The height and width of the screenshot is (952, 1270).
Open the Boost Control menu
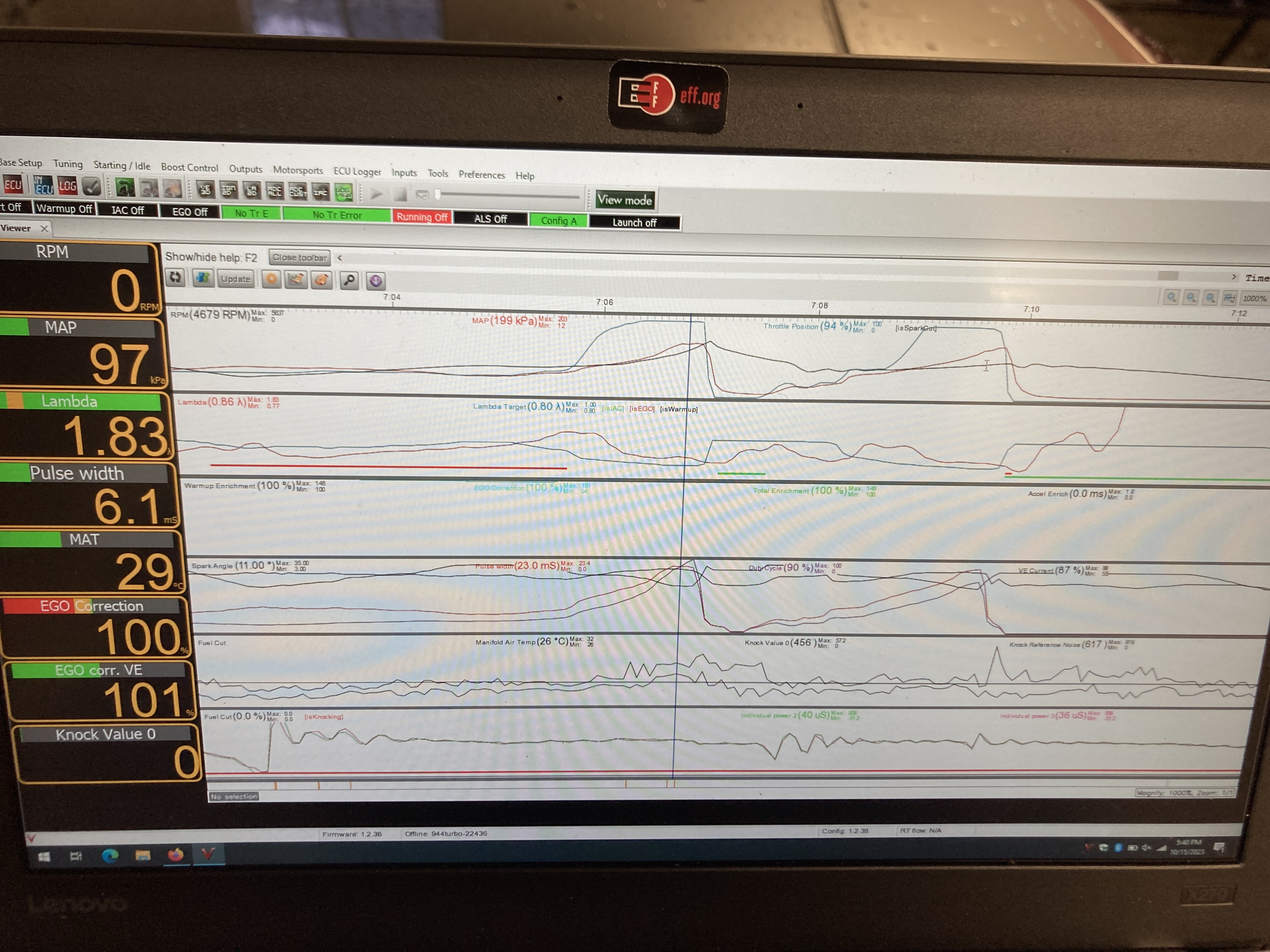(x=190, y=167)
